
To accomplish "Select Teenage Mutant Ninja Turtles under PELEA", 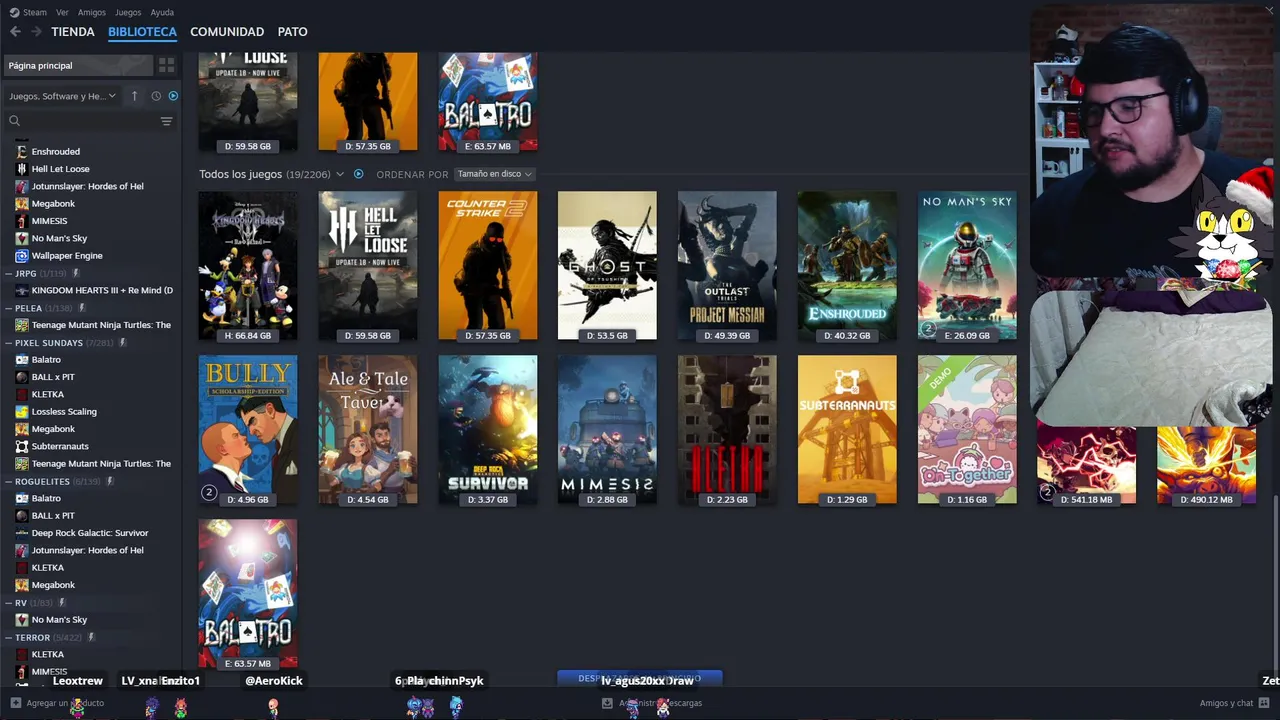I will [x=101, y=325].
